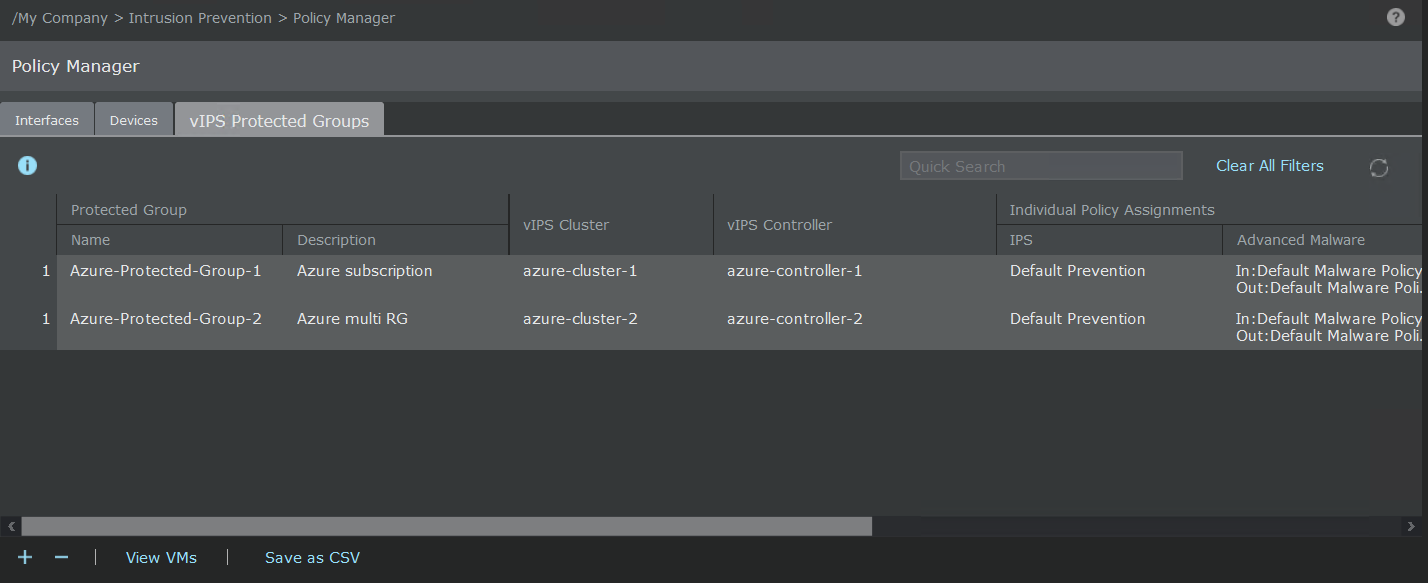Click Default Prevention in the Azure-Protected-Group-1 row
This screenshot has width=1428, height=583.
click(x=1078, y=271)
